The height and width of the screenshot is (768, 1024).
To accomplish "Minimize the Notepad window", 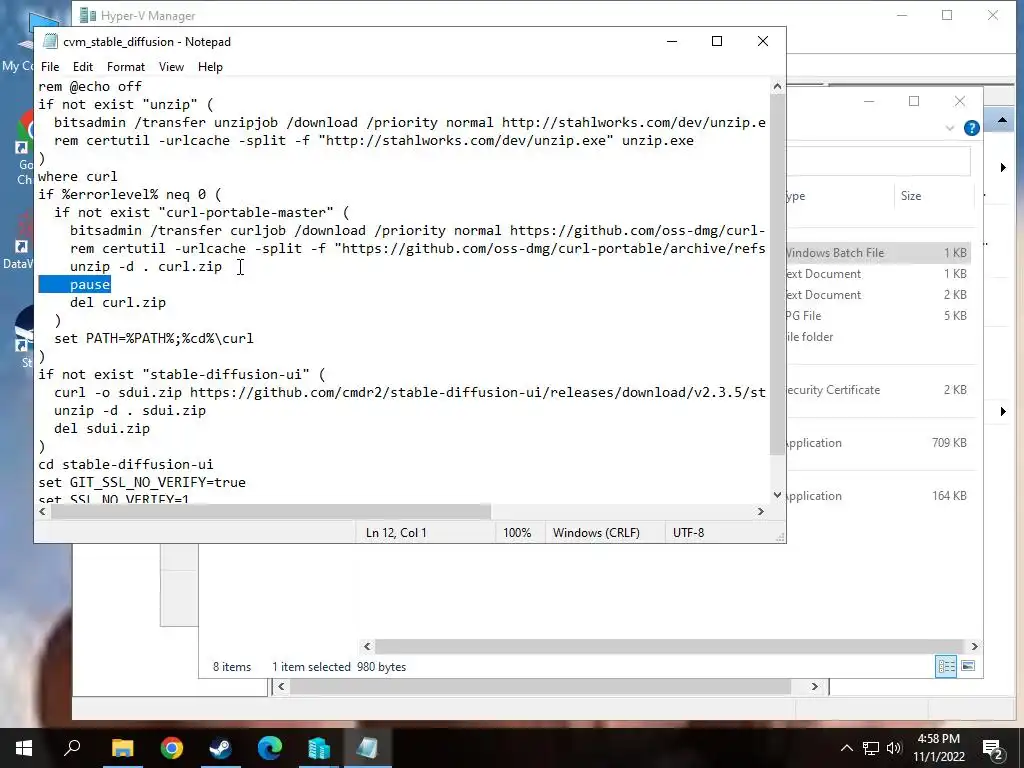I will [x=671, y=41].
